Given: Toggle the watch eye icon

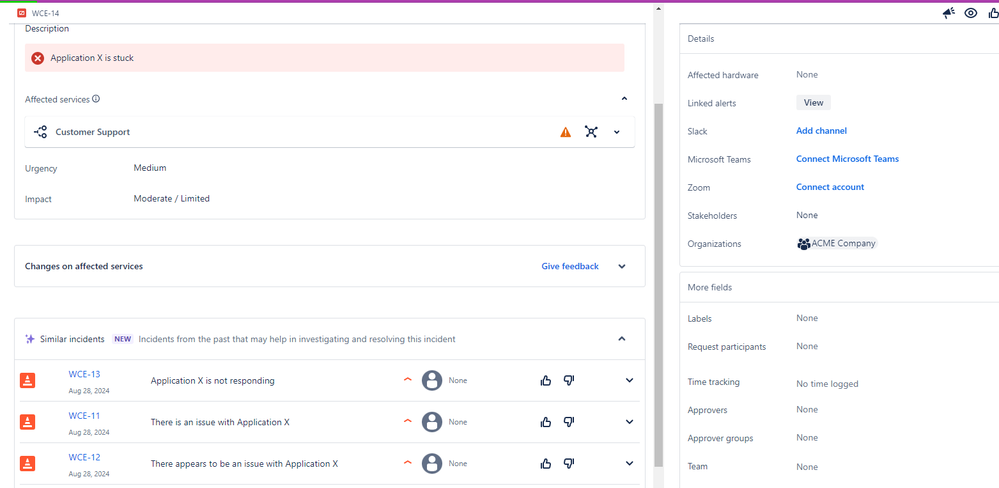Looking at the screenshot, I should pos(971,13).
